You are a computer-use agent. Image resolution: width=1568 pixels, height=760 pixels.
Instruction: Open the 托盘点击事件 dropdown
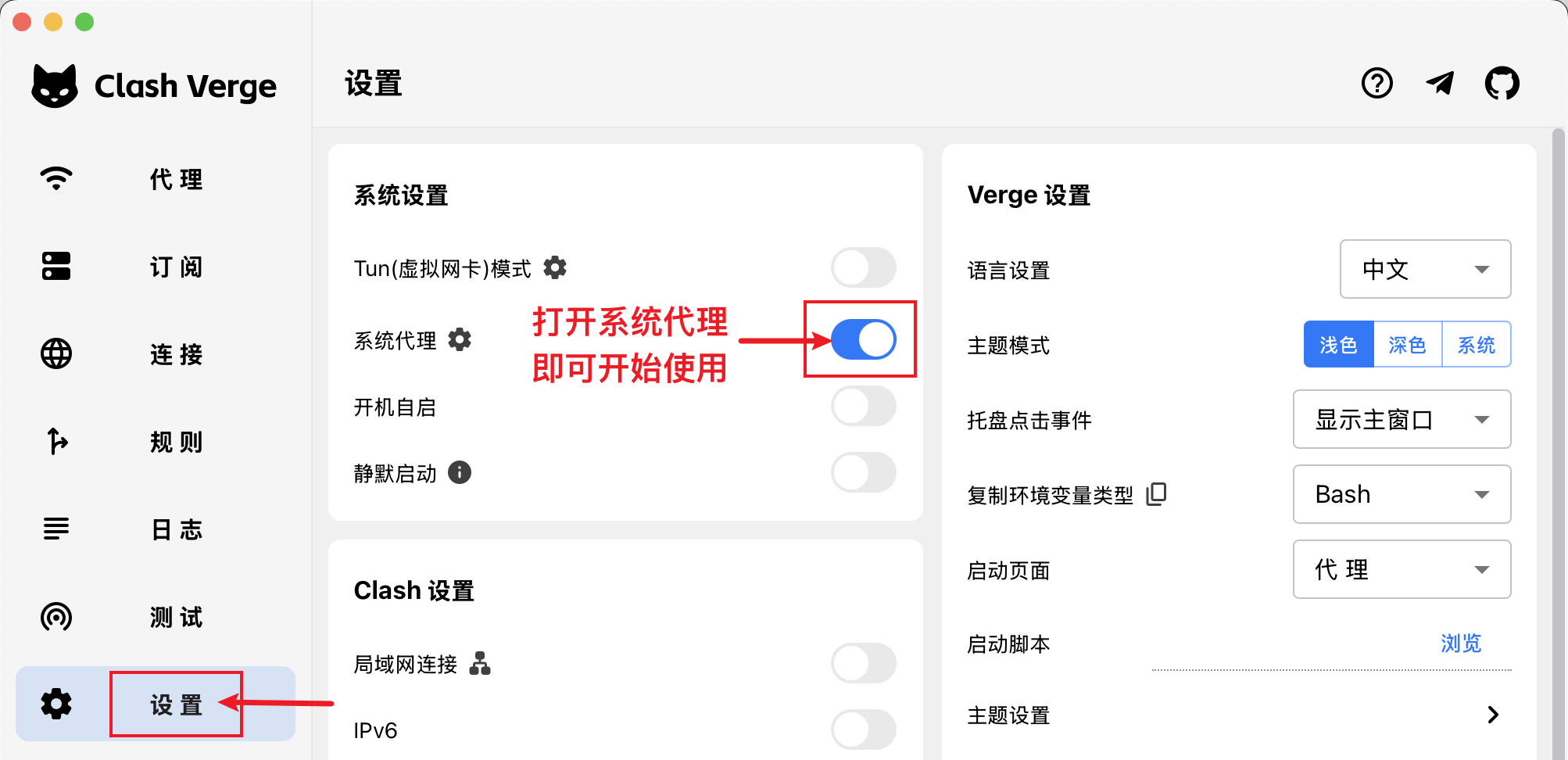(1402, 419)
